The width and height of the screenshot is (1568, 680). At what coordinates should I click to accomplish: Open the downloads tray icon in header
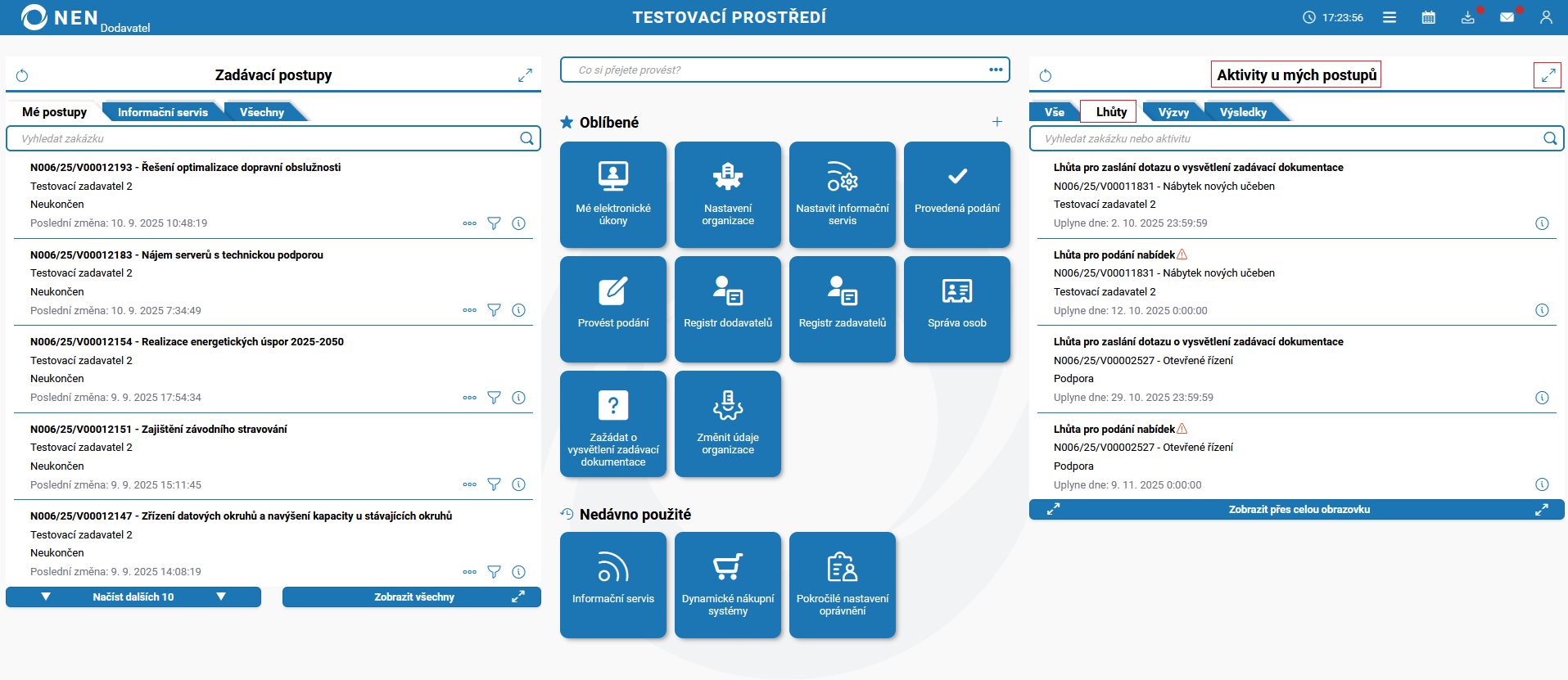pyautogui.click(x=1468, y=17)
